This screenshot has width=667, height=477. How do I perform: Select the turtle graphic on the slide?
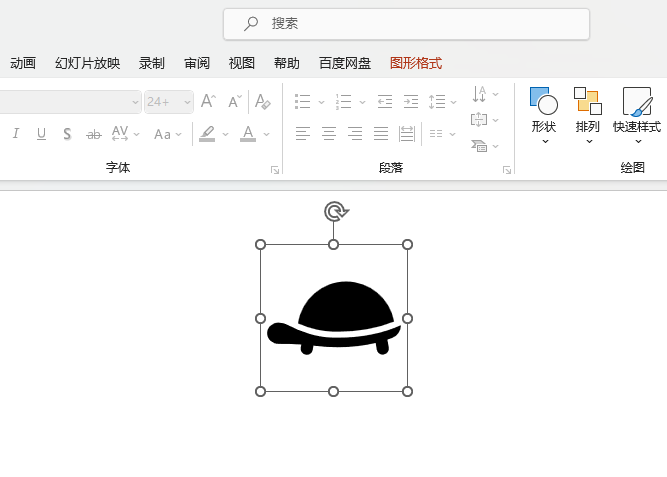[x=334, y=318]
